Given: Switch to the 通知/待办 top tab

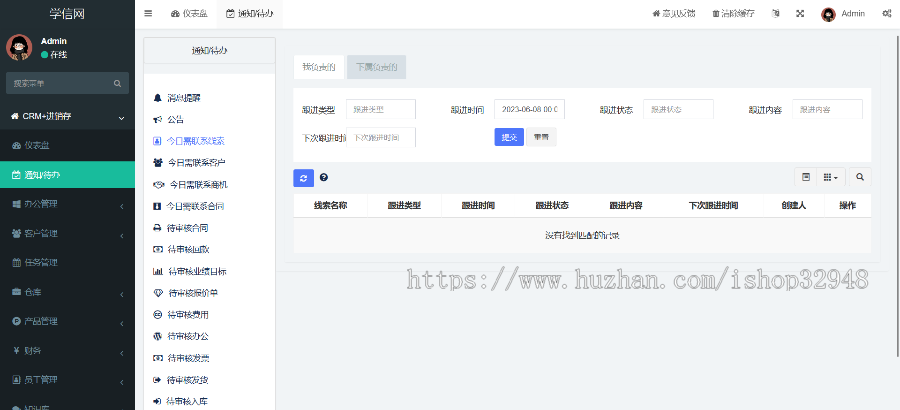Looking at the screenshot, I should [x=250, y=14].
